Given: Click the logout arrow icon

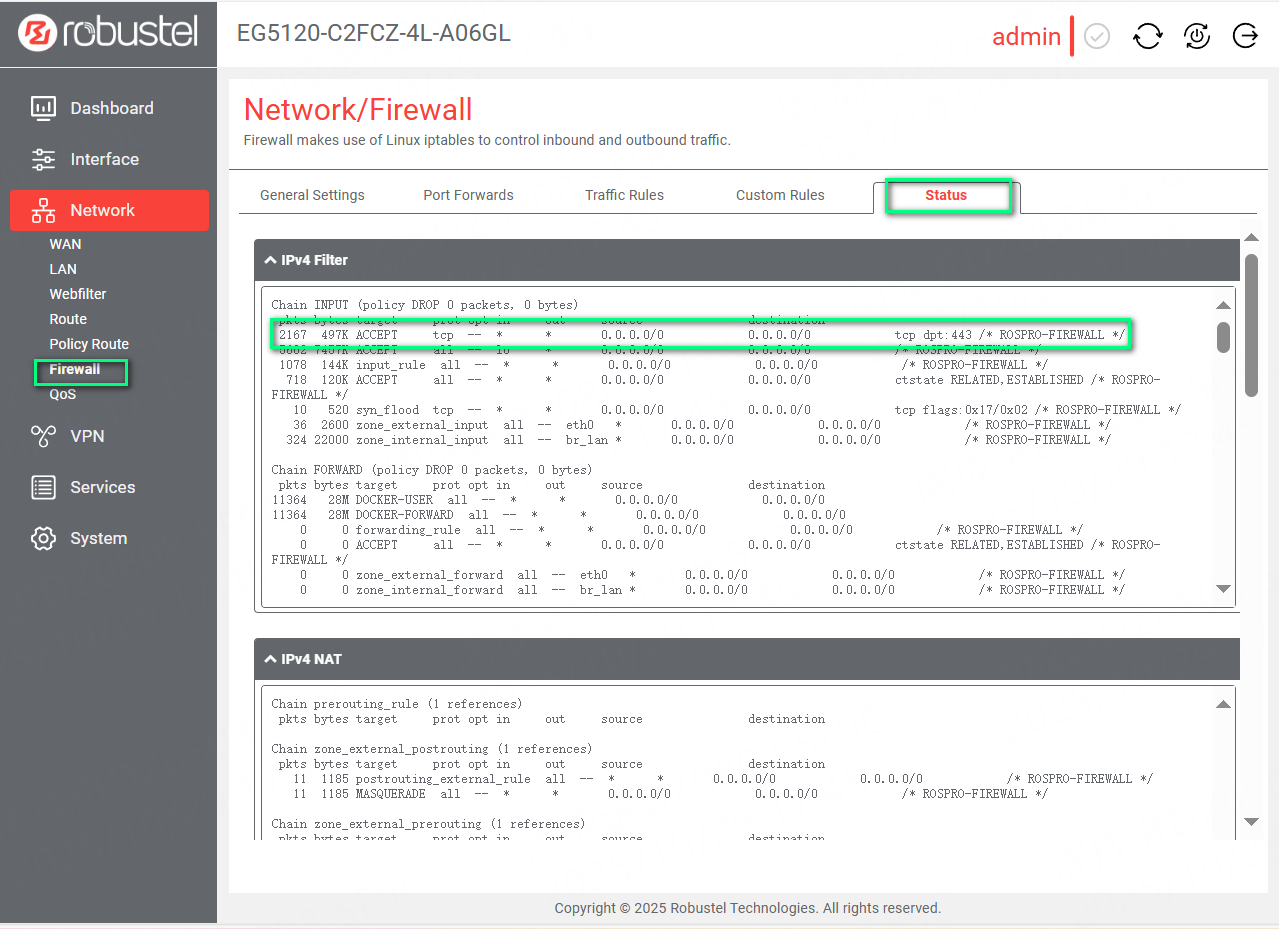Looking at the screenshot, I should coord(1245,37).
